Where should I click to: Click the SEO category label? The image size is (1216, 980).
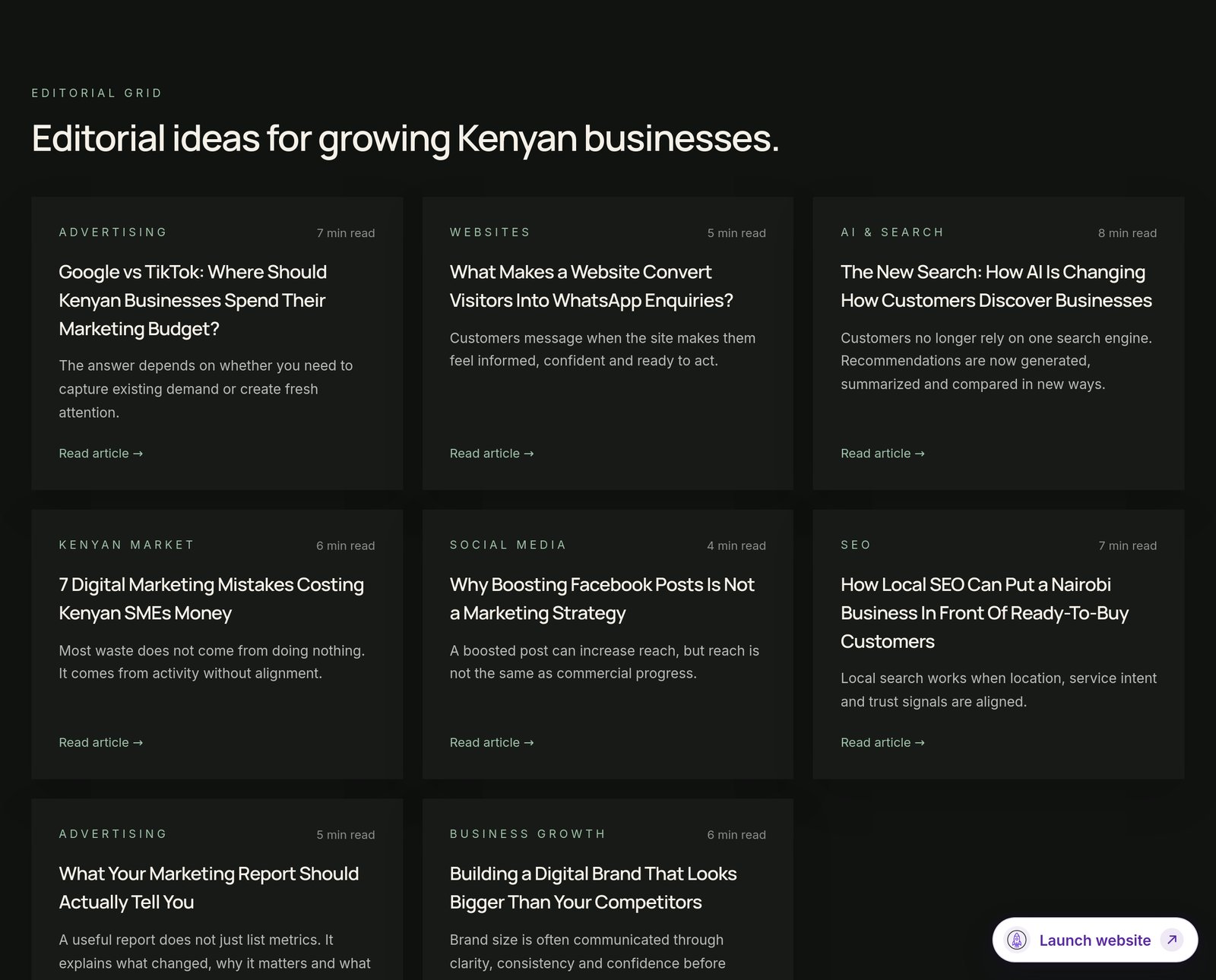pos(856,545)
